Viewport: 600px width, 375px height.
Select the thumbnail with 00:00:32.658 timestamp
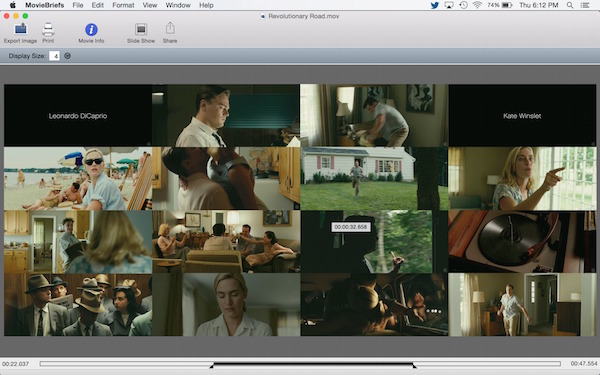(374, 241)
